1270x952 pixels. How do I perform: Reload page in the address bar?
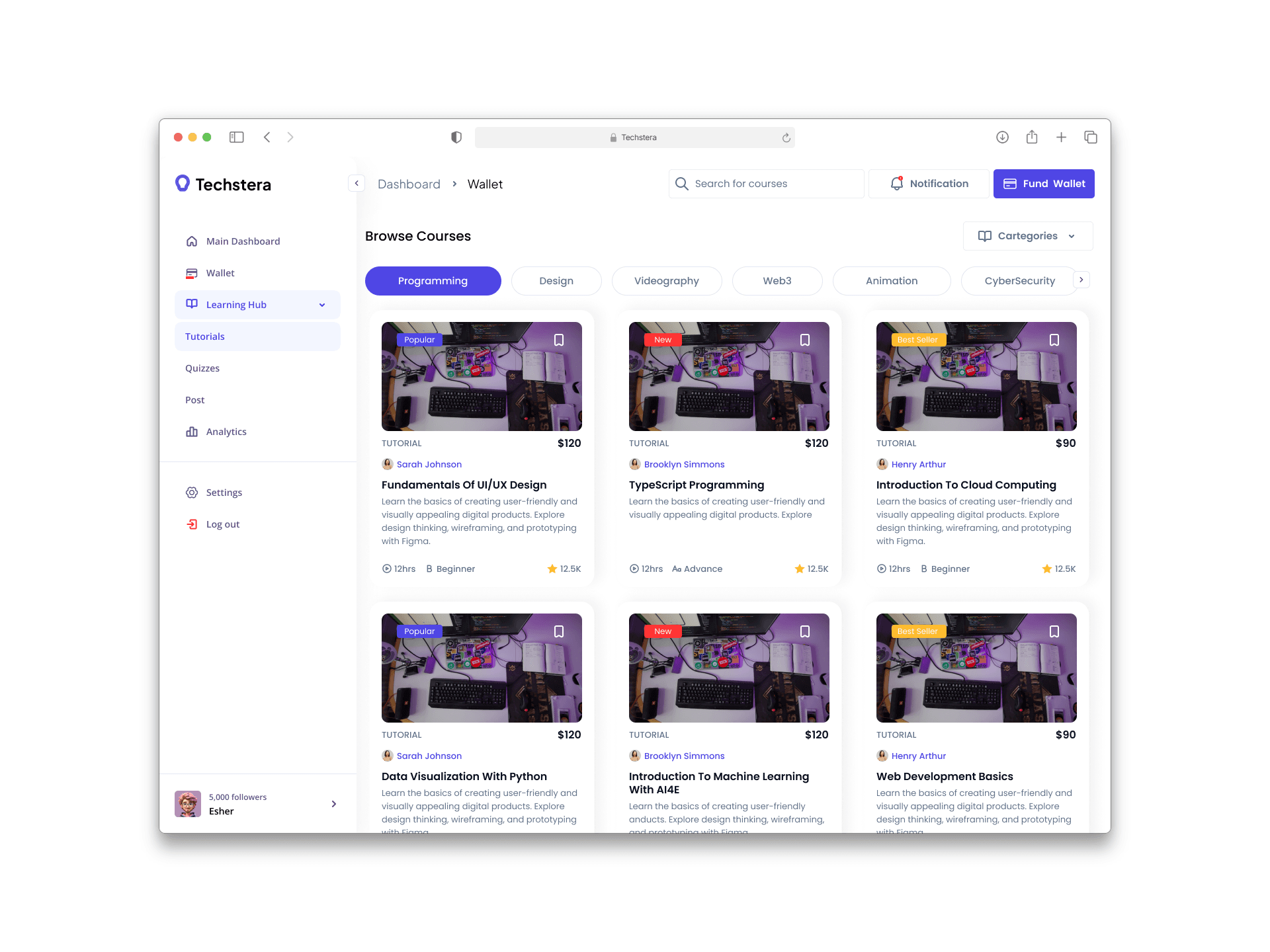point(786,138)
